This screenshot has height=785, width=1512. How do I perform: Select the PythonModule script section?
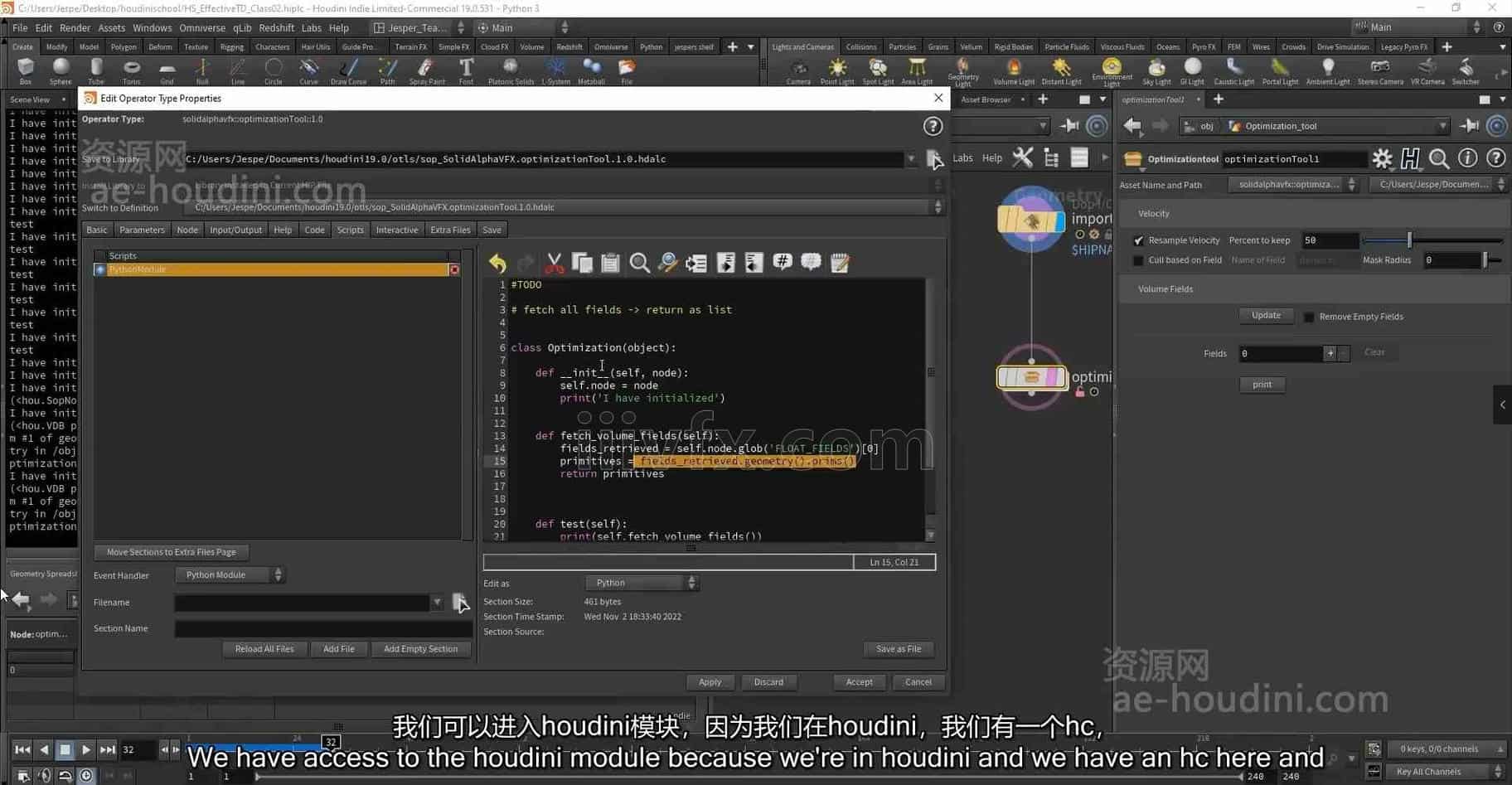[277, 269]
